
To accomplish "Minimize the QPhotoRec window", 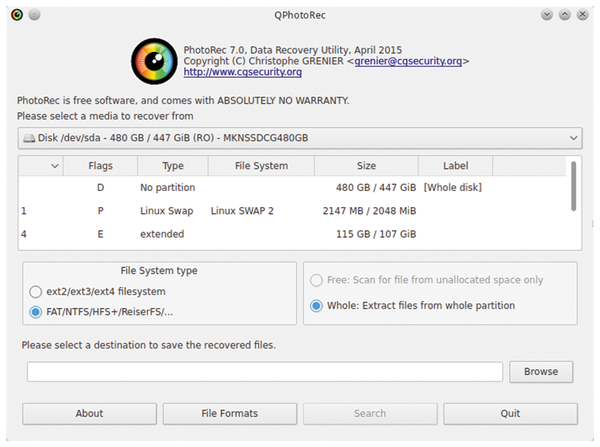I will (547, 15).
